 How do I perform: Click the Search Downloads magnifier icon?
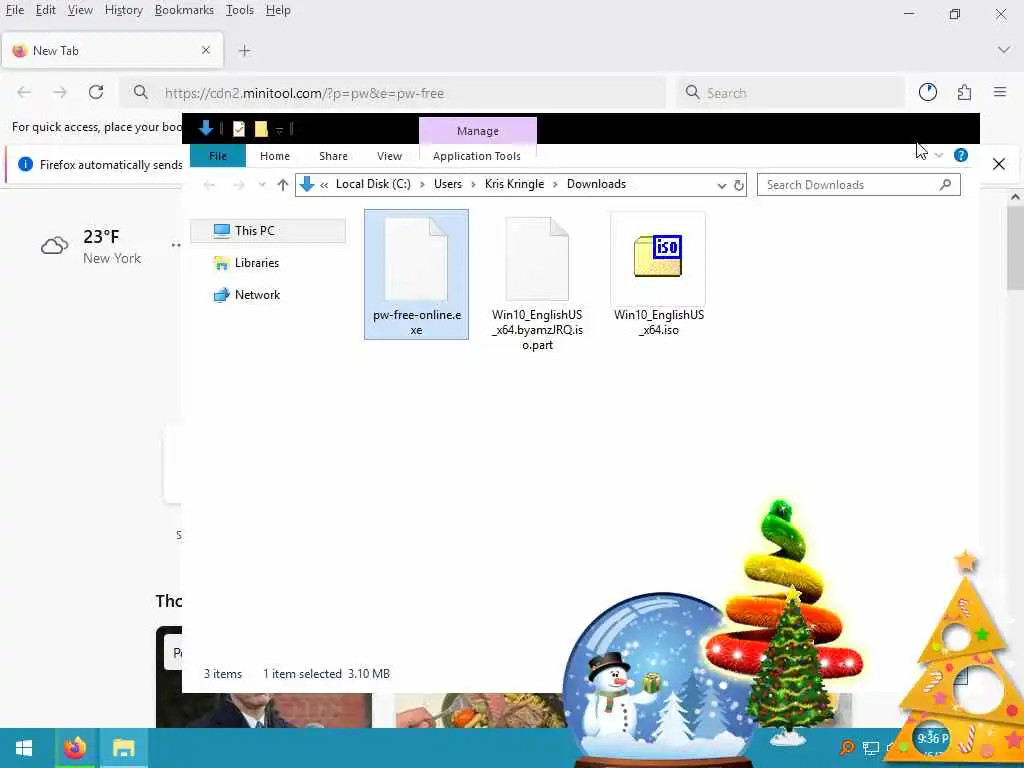[x=945, y=185]
